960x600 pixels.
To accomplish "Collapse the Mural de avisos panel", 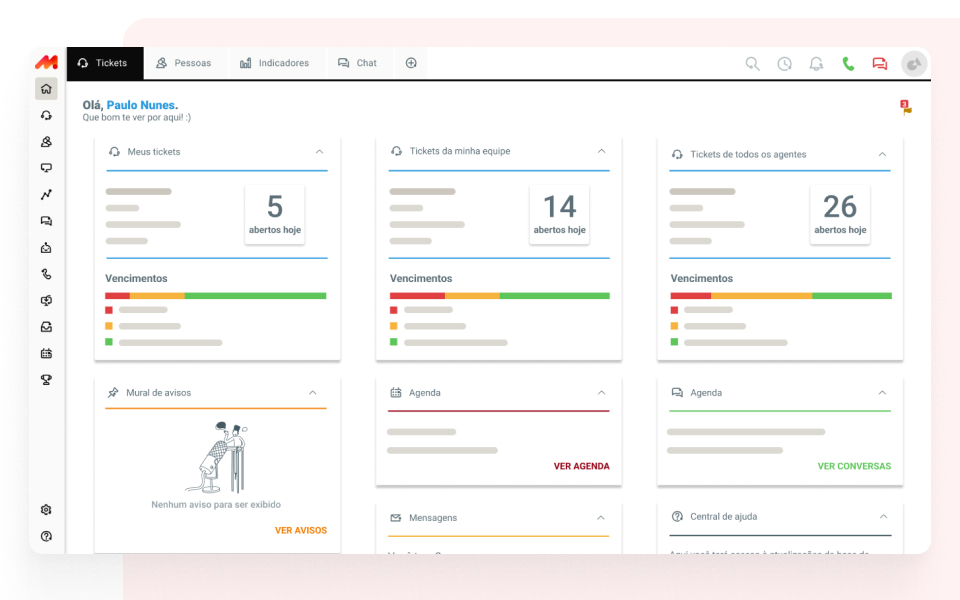I will tap(313, 393).
